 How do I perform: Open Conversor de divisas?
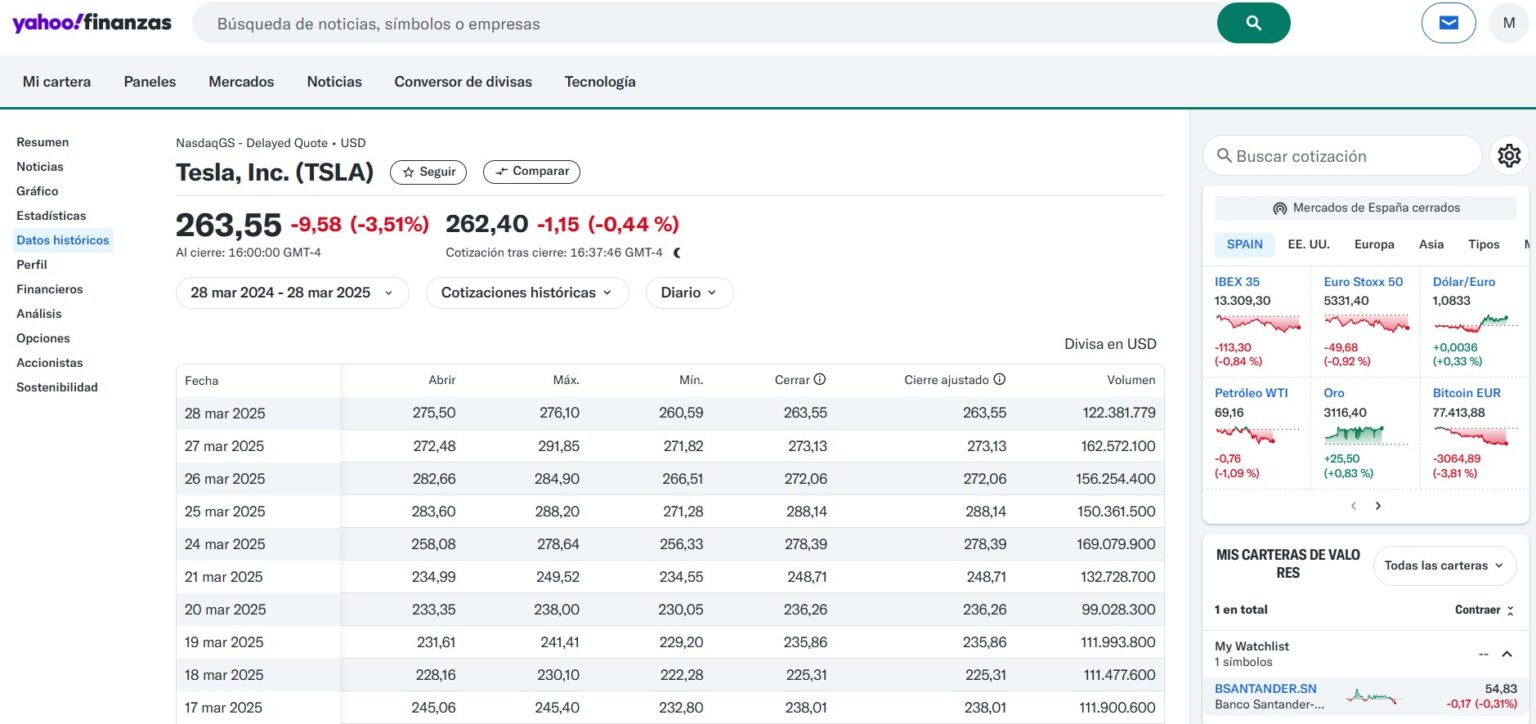[x=463, y=82]
